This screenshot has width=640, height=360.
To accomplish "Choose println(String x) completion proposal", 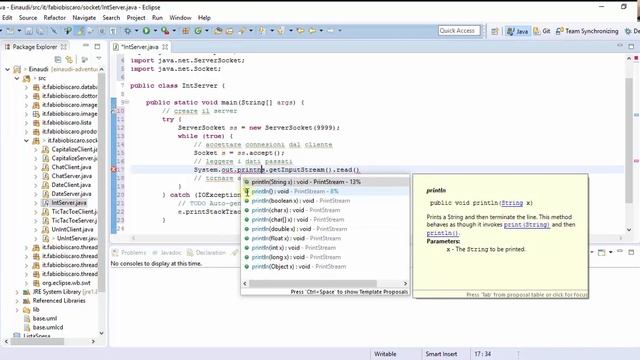I will 325,182.
